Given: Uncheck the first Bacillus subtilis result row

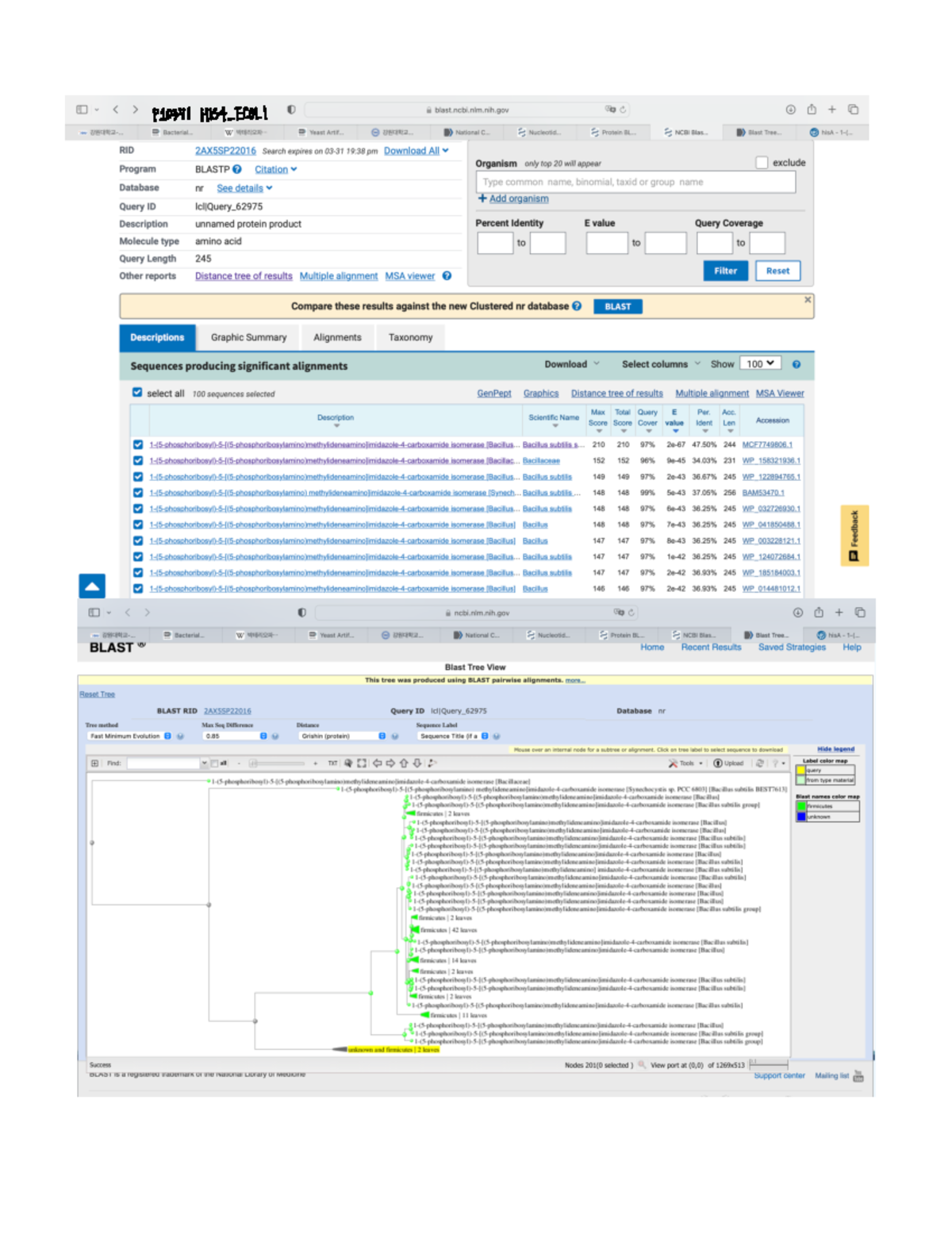Looking at the screenshot, I should (x=138, y=445).
